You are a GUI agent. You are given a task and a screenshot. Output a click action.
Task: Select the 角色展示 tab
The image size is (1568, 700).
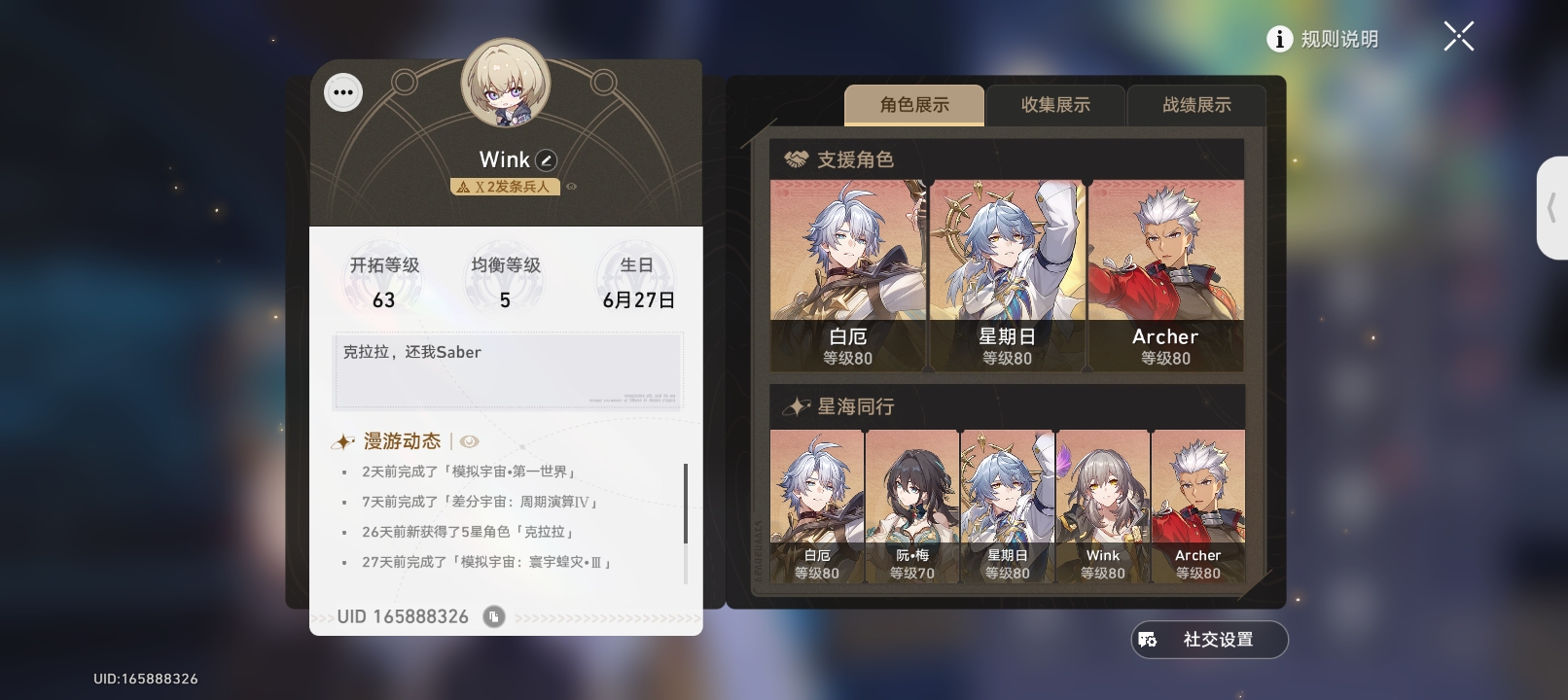pos(914,105)
